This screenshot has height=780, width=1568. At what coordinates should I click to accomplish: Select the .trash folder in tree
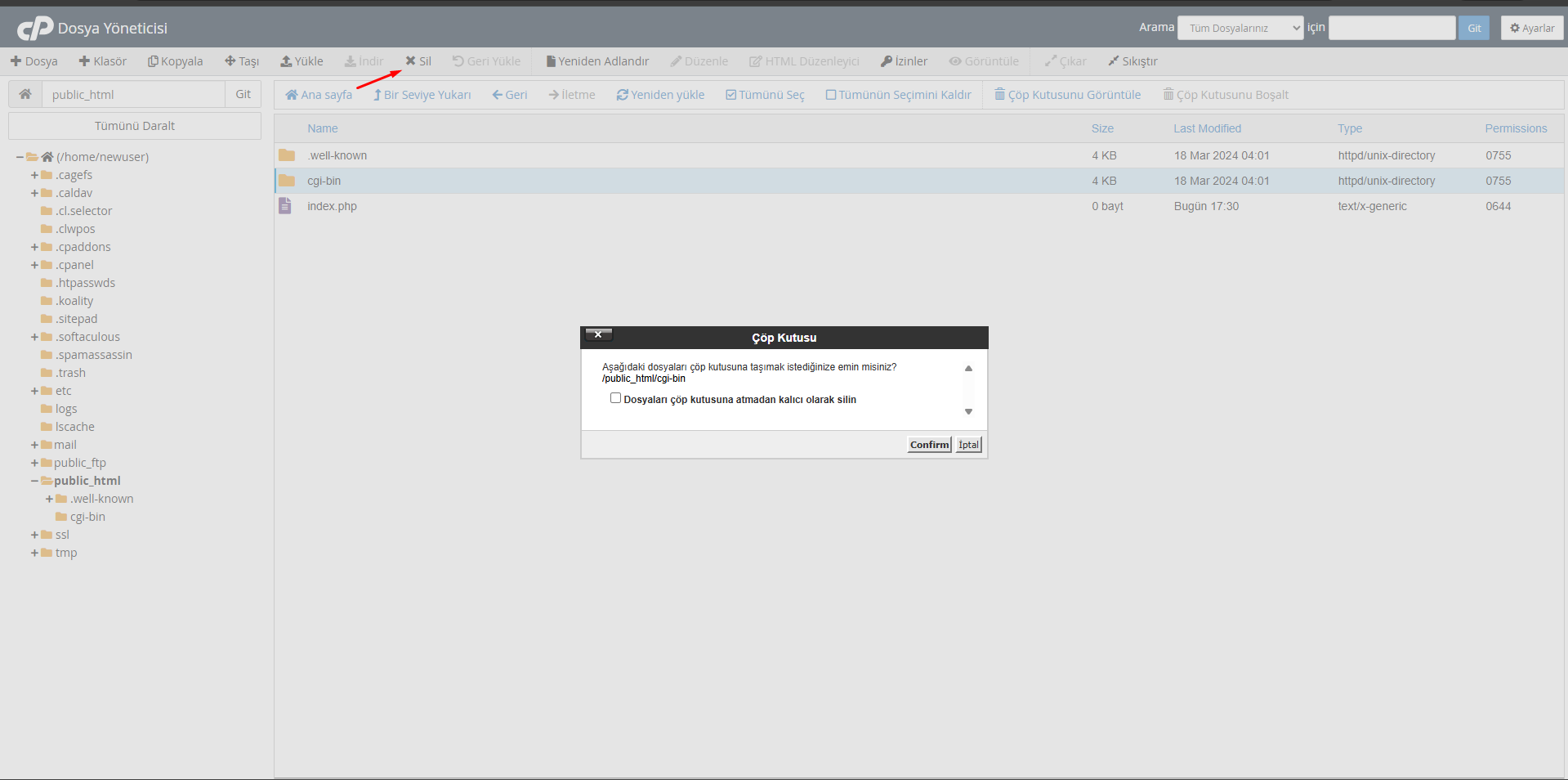pyautogui.click(x=70, y=373)
